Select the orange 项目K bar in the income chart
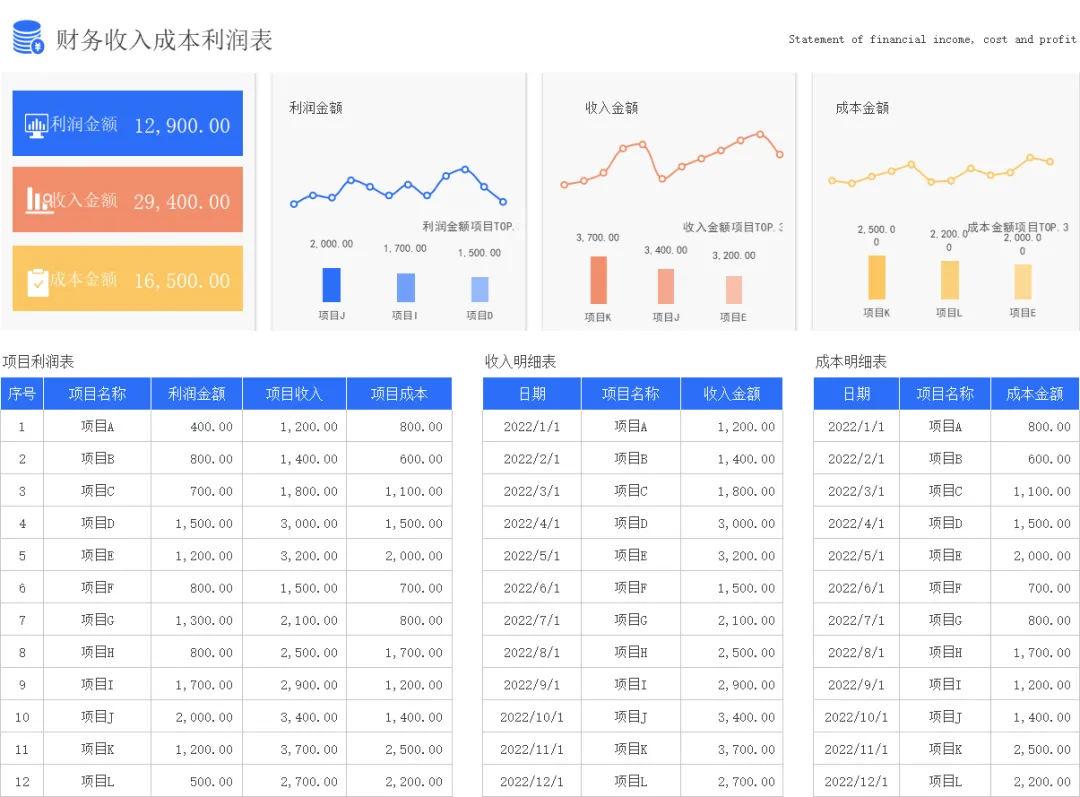Viewport: 1080px width, 797px height. [x=599, y=280]
